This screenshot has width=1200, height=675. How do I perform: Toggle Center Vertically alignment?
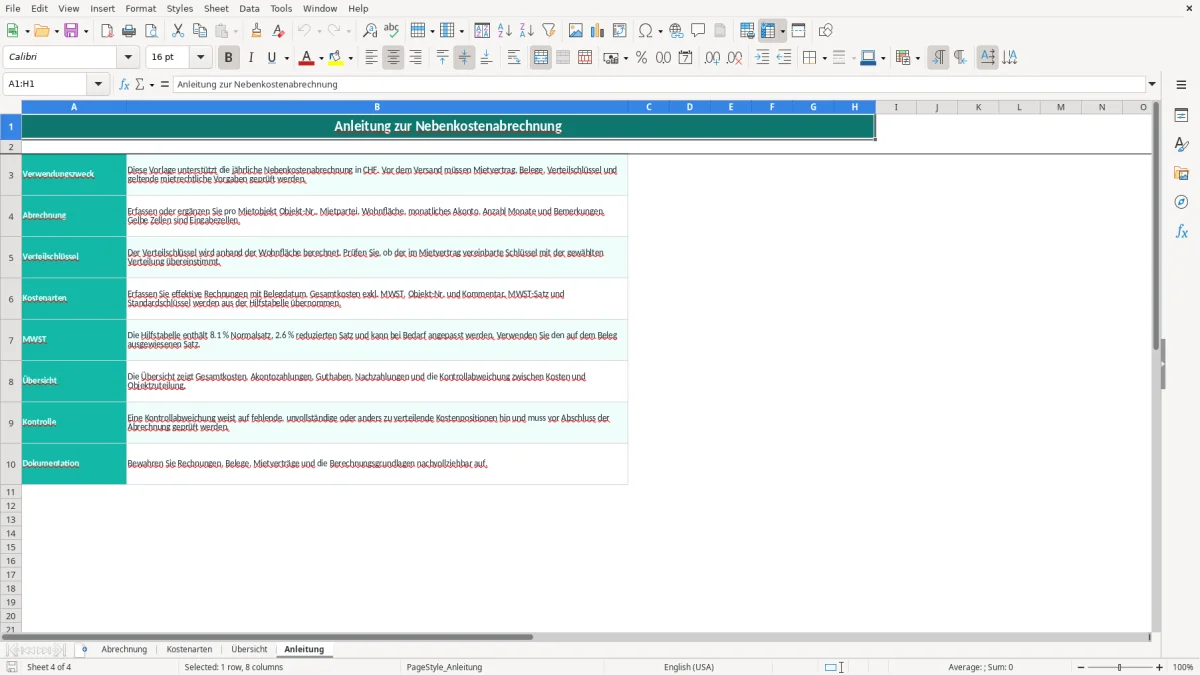pos(464,58)
